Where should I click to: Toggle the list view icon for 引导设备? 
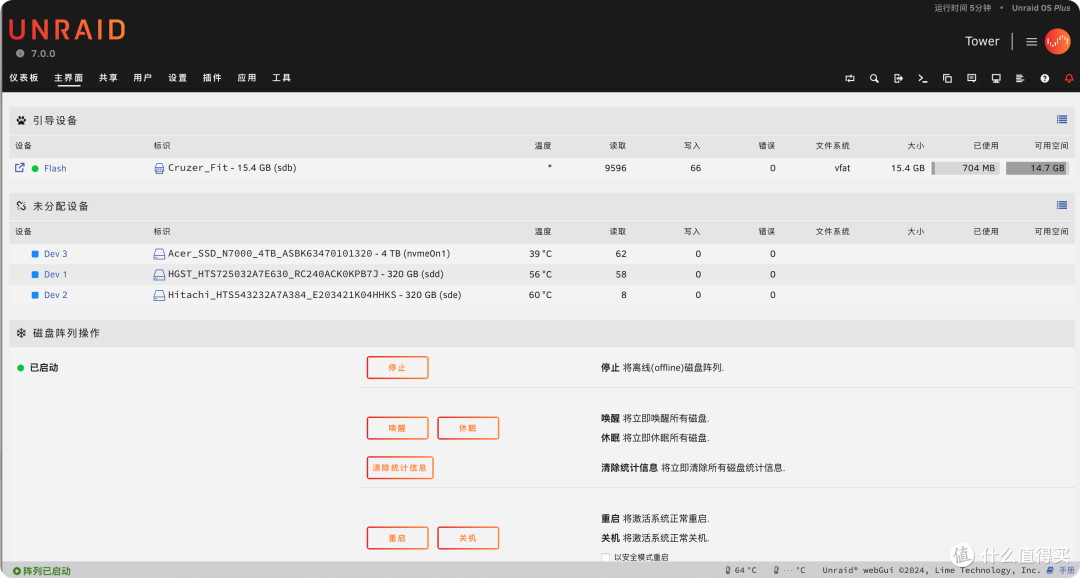1061,119
